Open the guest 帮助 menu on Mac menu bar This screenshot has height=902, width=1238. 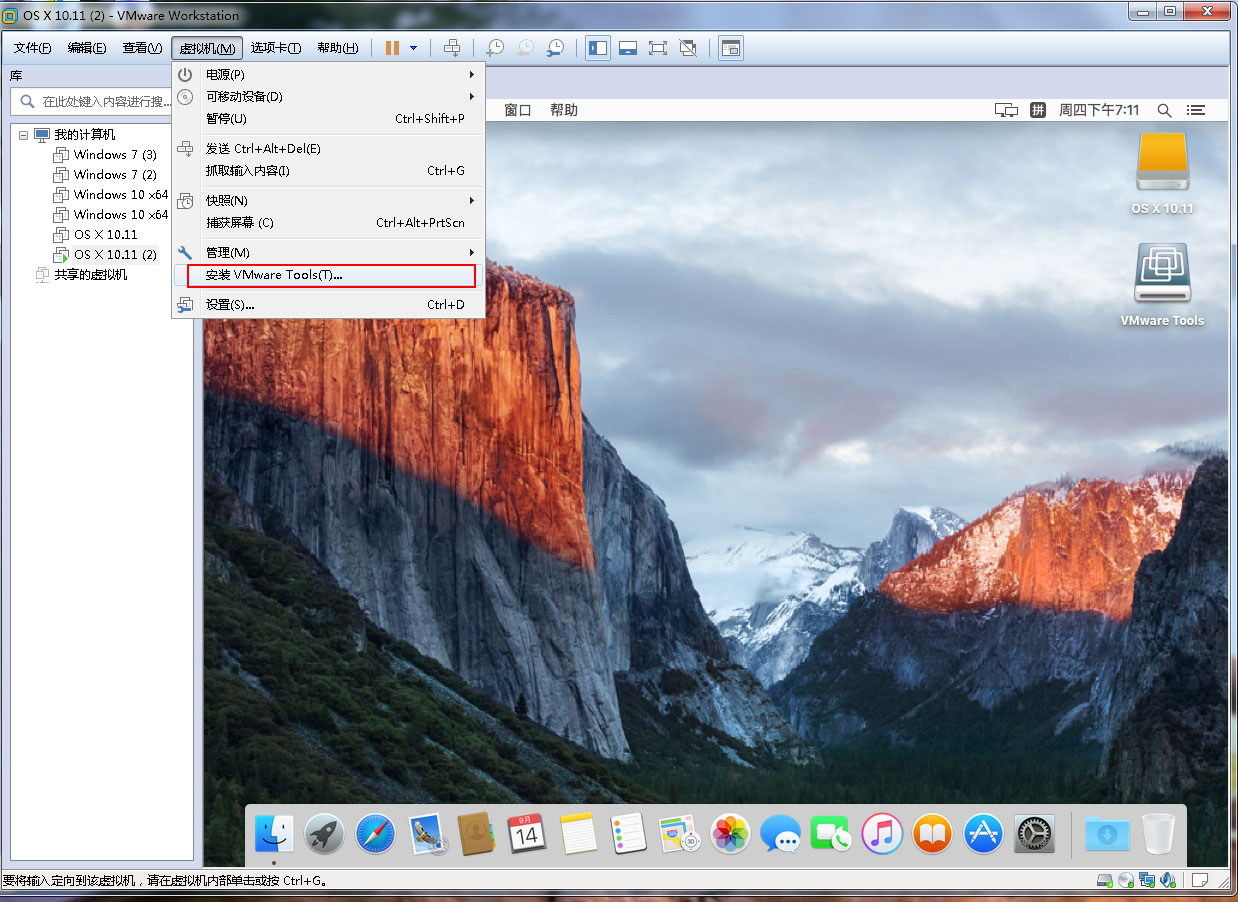(564, 110)
